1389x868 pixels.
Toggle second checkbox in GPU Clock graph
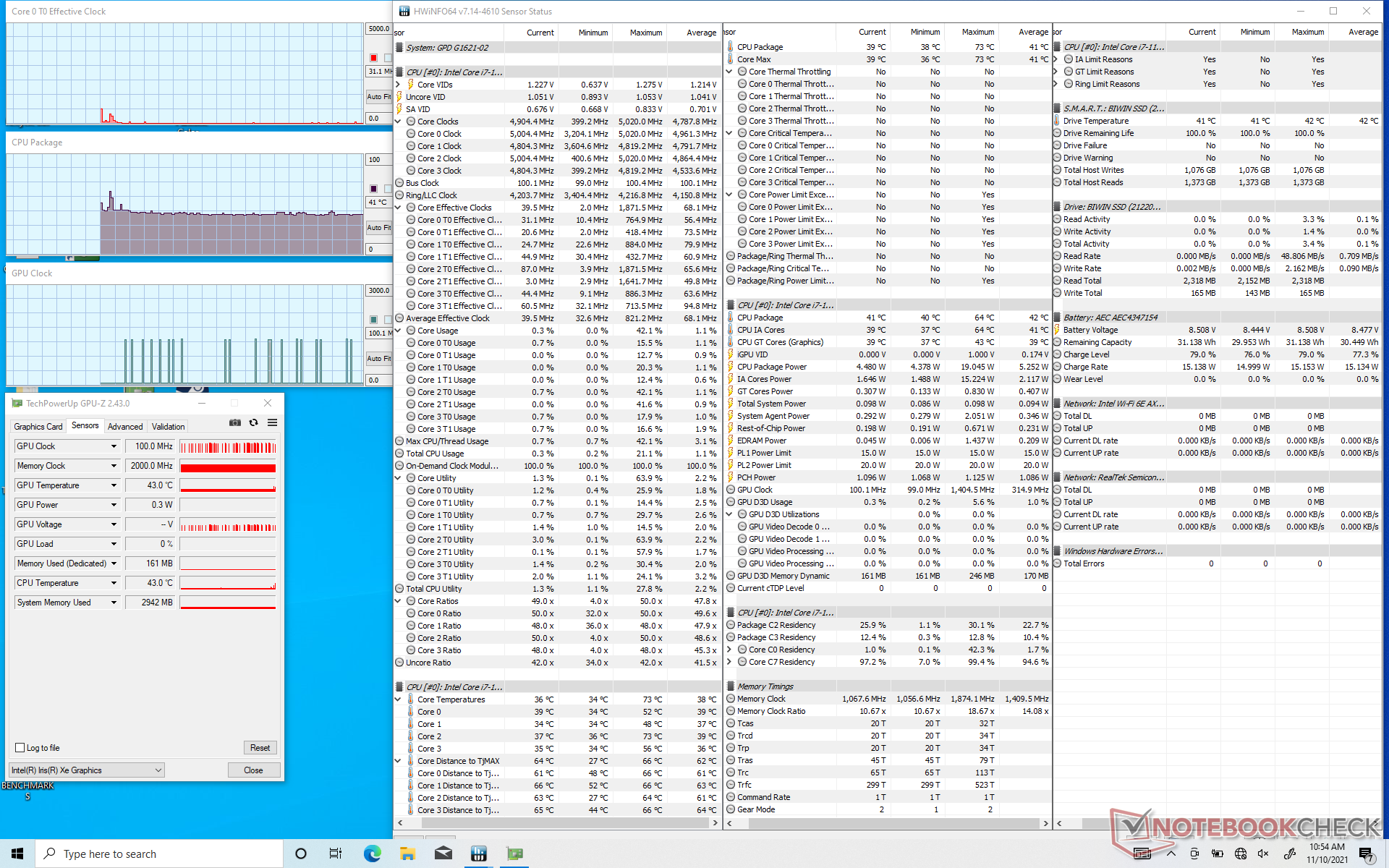(388, 320)
